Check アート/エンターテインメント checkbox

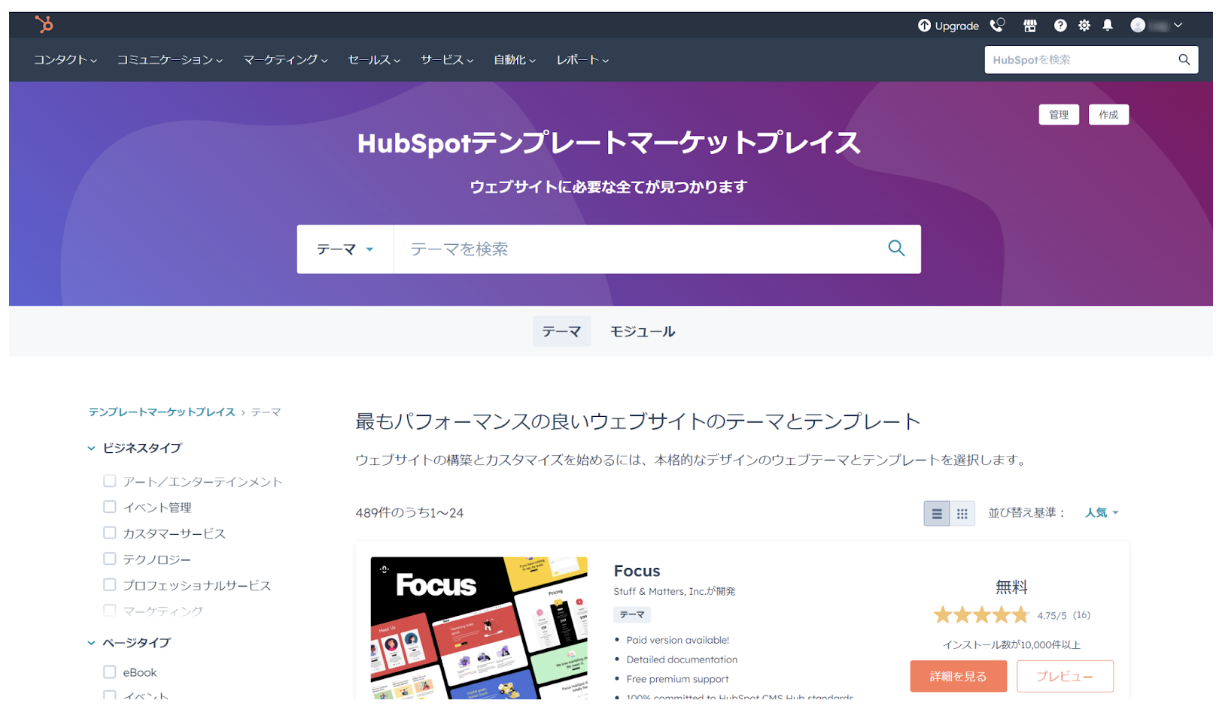(x=110, y=481)
